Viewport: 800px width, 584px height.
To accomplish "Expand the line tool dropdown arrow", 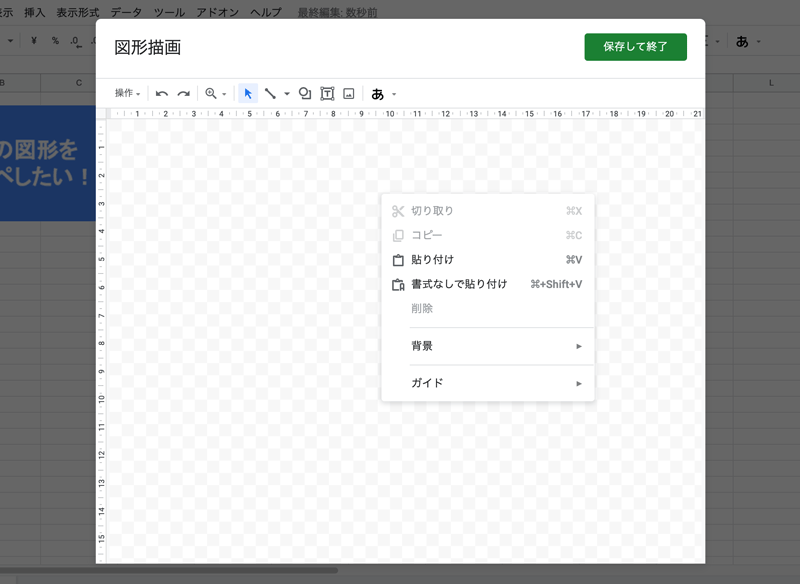I will (x=287, y=94).
